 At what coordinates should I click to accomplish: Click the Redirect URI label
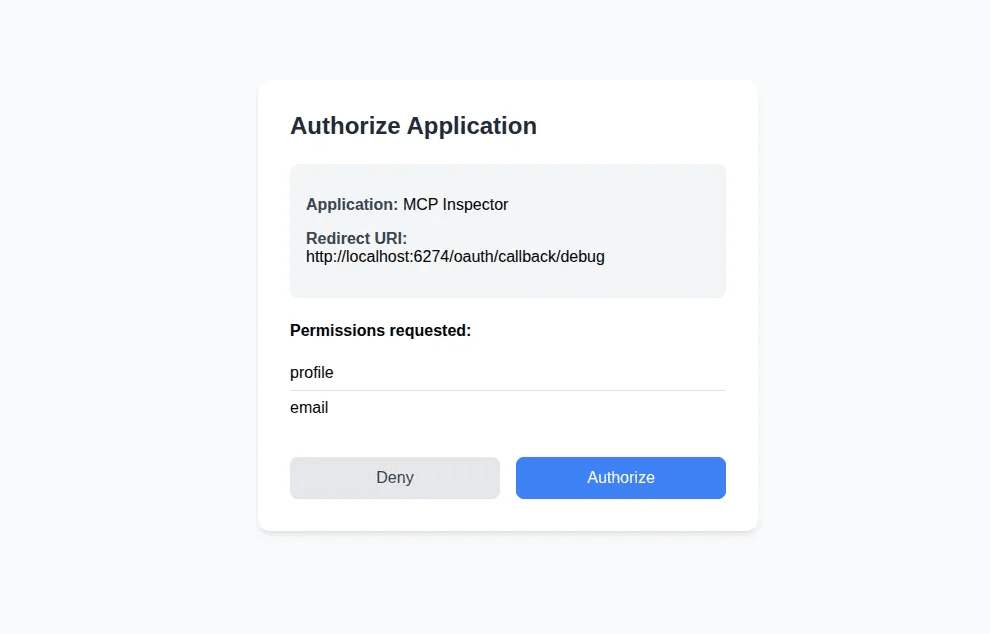coord(356,238)
